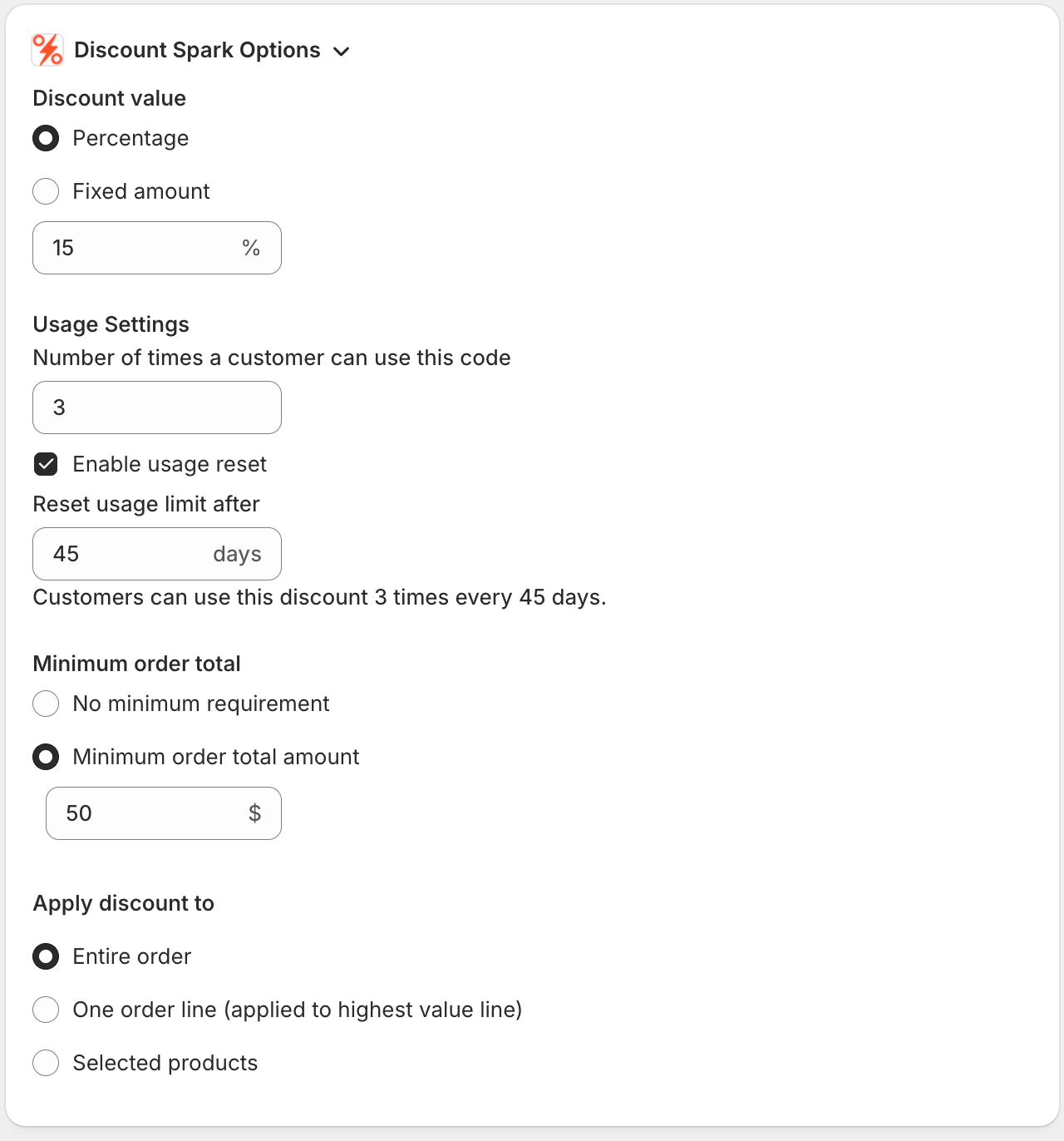
Task: Select Entire order for discount application
Action: pyautogui.click(x=46, y=956)
